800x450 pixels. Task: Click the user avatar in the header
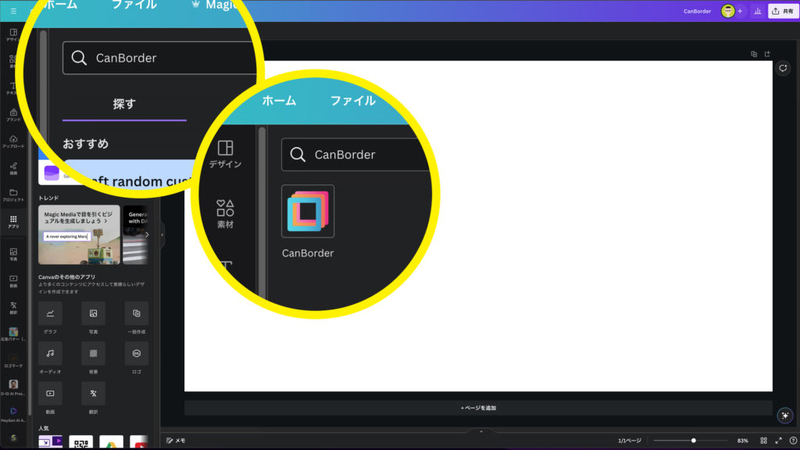728,11
